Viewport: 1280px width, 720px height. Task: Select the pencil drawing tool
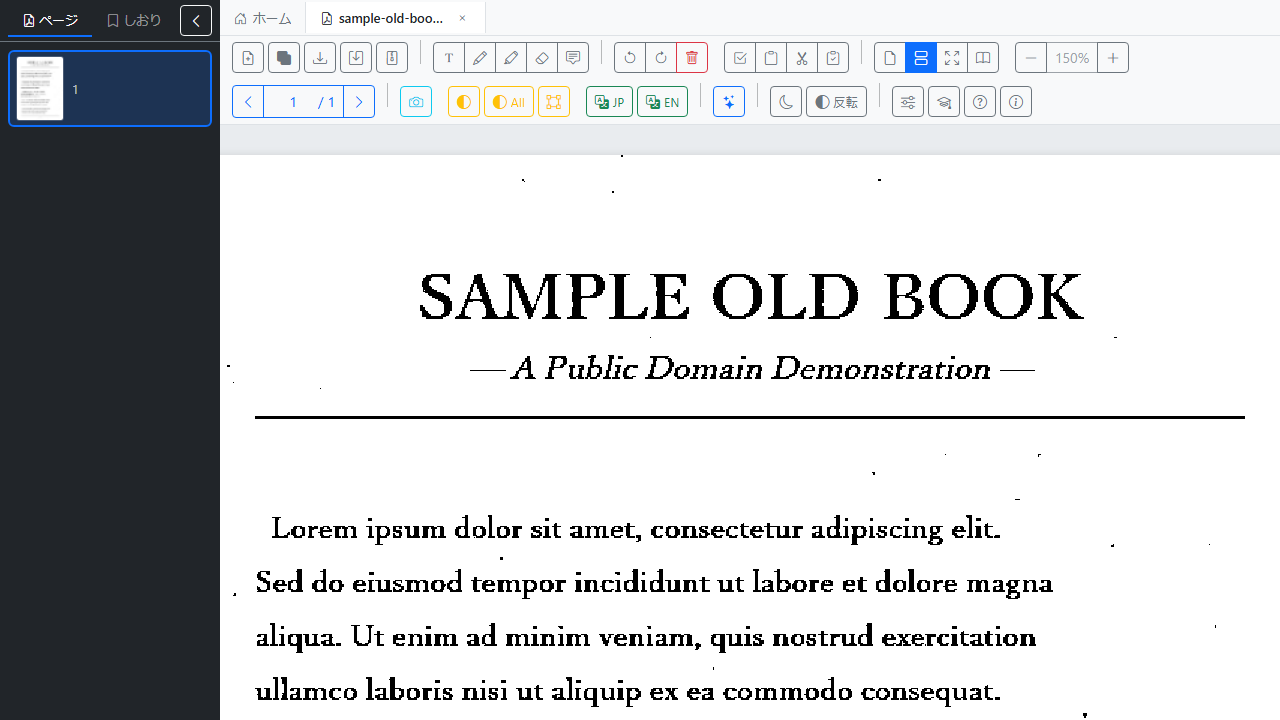(480, 58)
